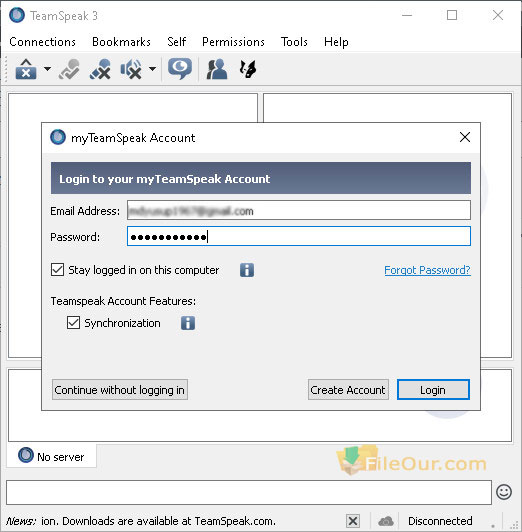Open the Forgot Password? link
522x532 pixels.
tap(427, 270)
